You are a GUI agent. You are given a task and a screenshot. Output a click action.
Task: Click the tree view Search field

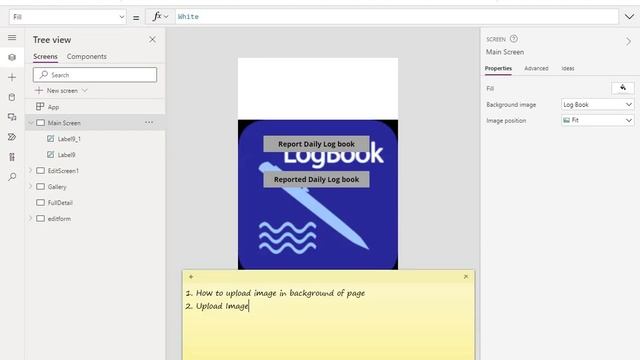click(95, 75)
